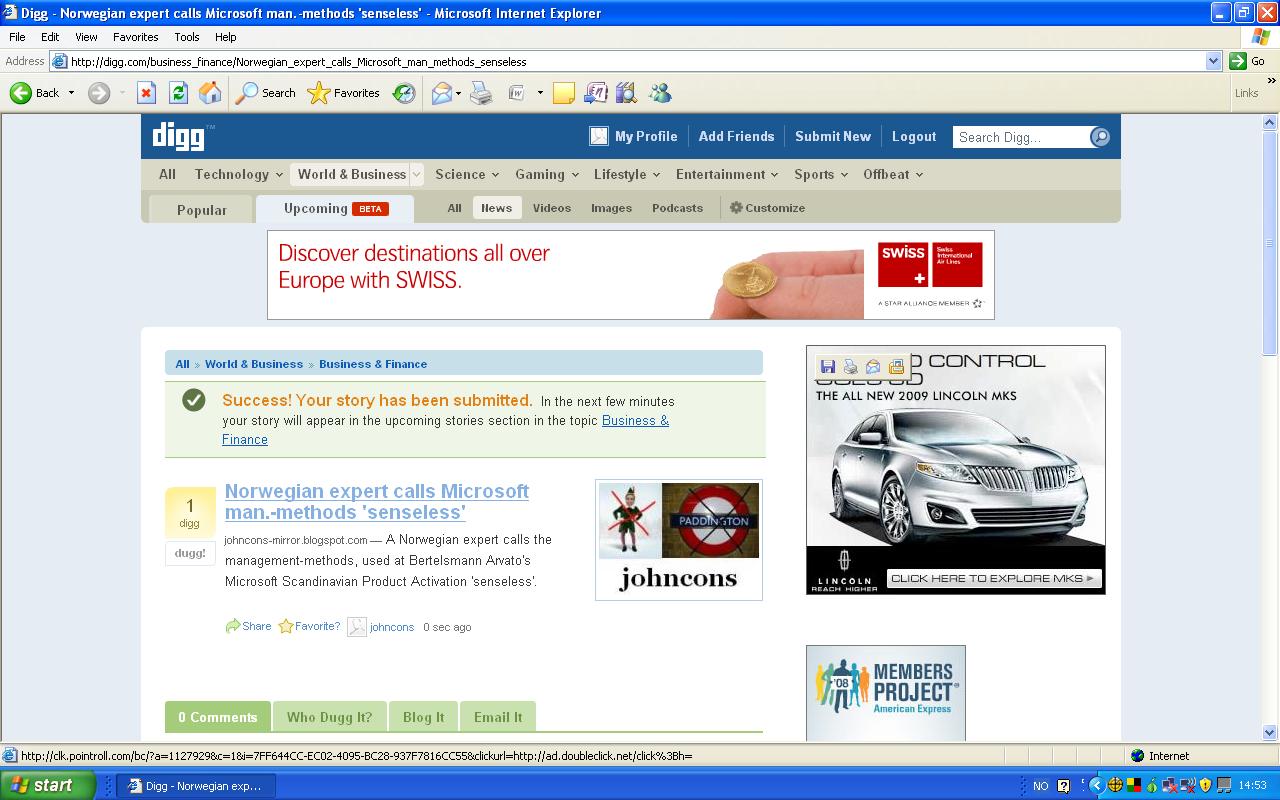Open the Research books toolbar icon
This screenshot has width=1280, height=800.
626,93
